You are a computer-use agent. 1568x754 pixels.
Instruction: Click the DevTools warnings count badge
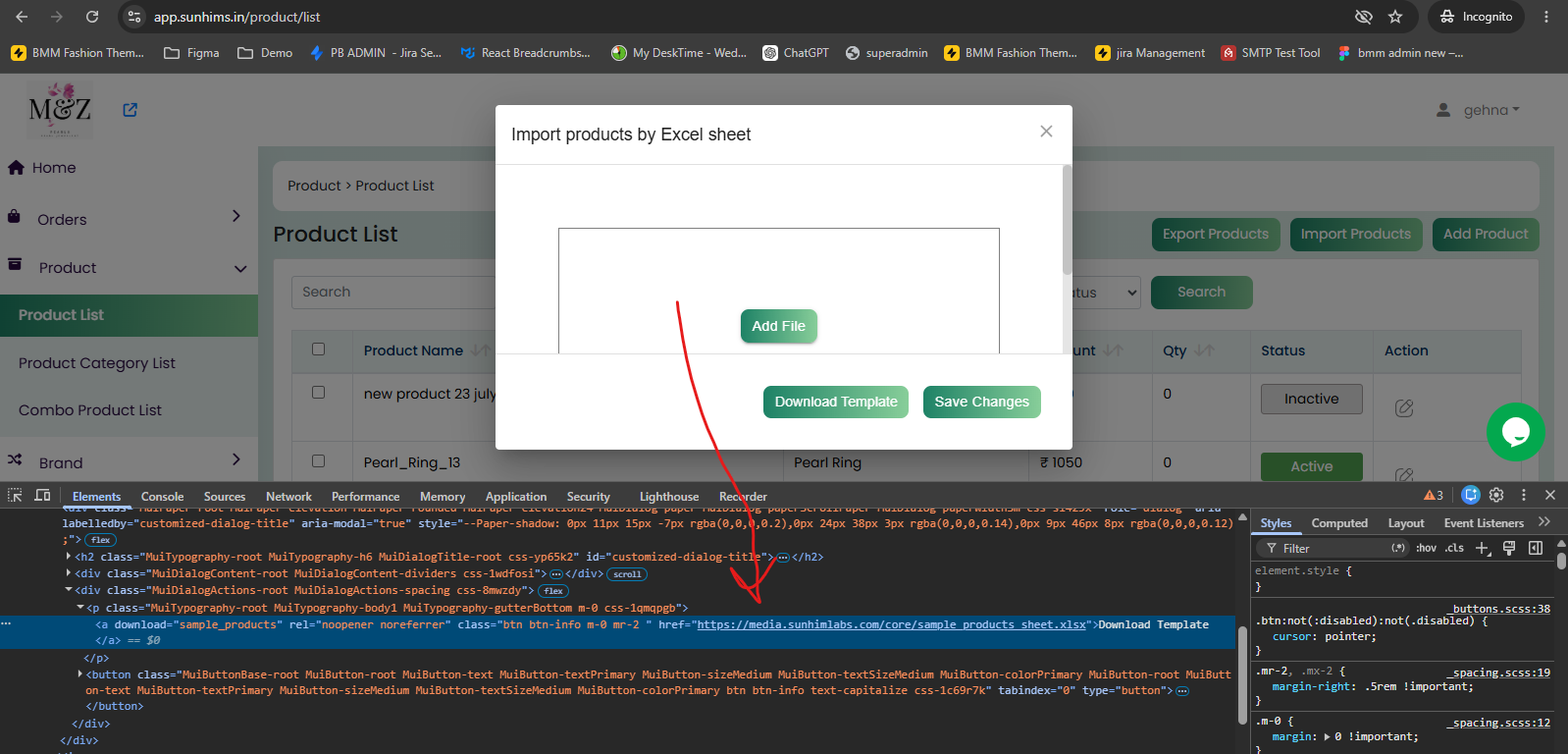pyautogui.click(x=1434, y=495)
